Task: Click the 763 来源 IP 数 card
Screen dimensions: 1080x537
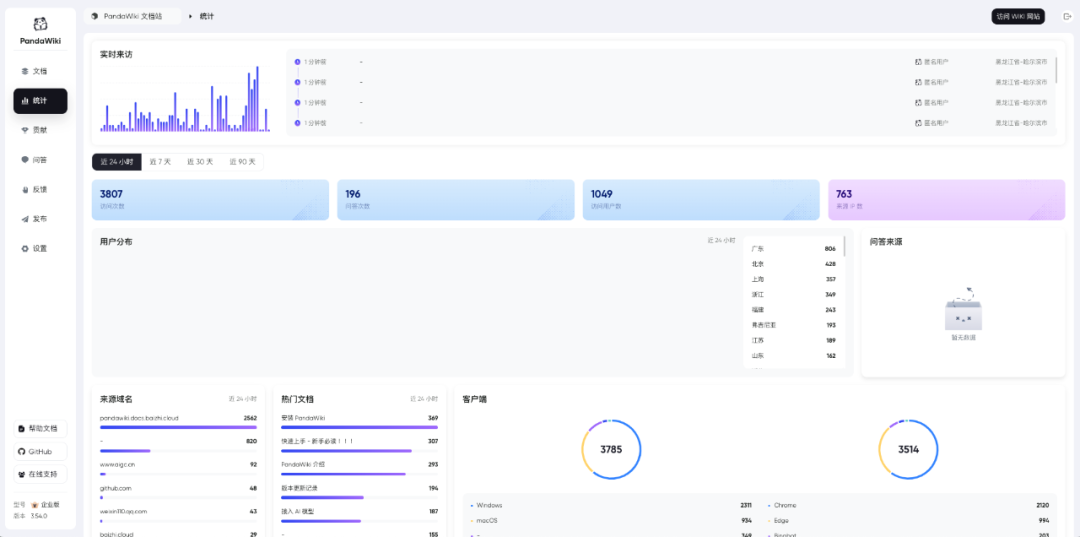Action: click(x=946, y=200)
